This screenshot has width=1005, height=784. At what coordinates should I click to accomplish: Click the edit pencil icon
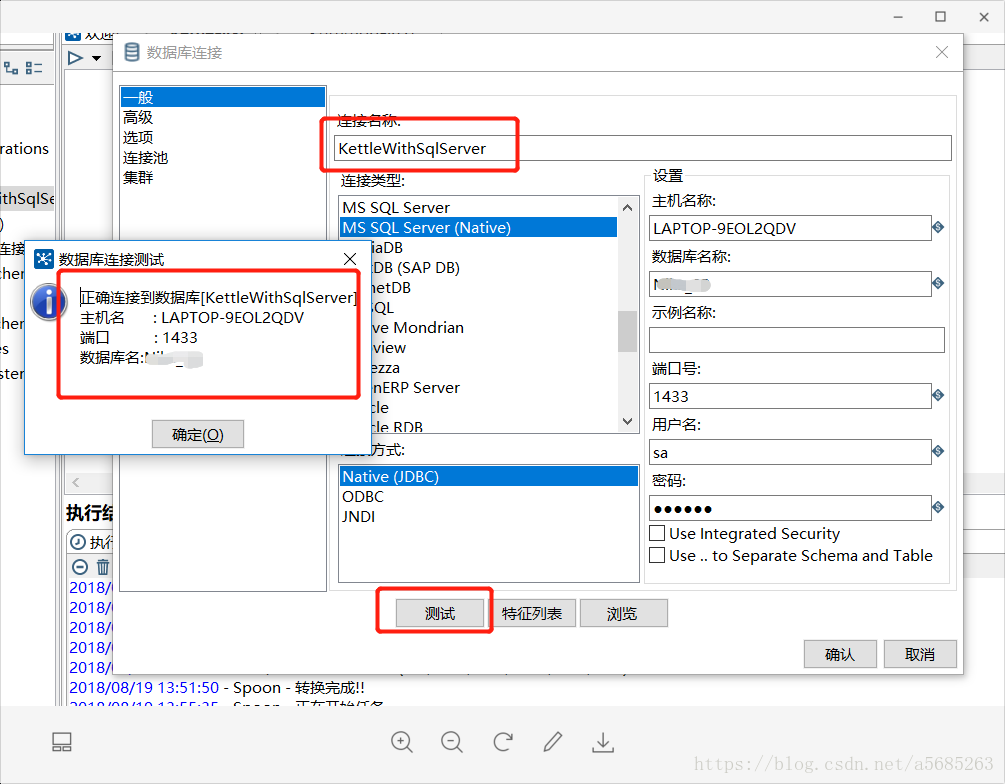point(552,742)
